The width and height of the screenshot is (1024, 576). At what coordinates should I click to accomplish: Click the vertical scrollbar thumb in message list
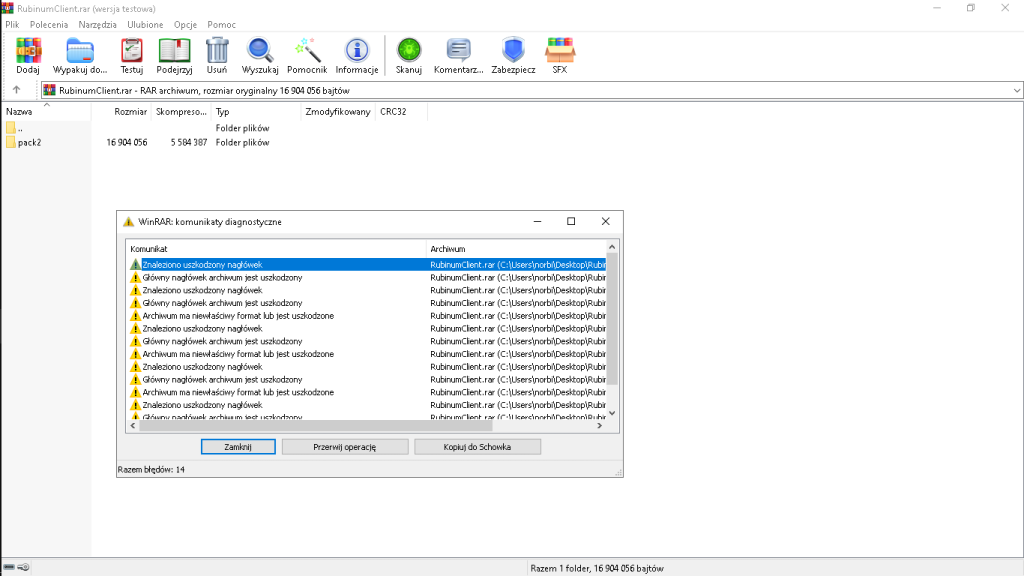pos(612,319)
